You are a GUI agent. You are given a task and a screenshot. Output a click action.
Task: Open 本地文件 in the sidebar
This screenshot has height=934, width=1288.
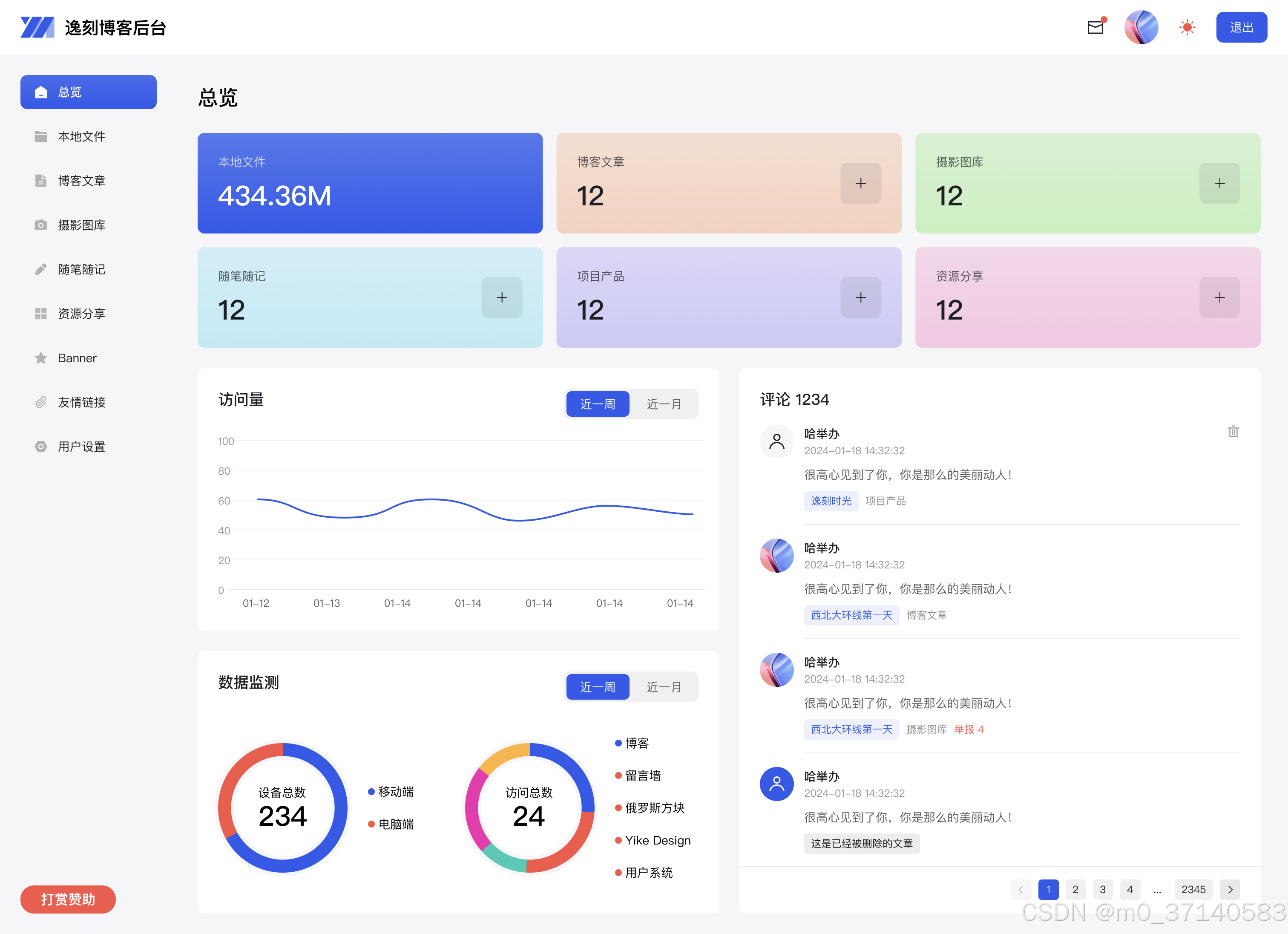(x=81, y=136)
